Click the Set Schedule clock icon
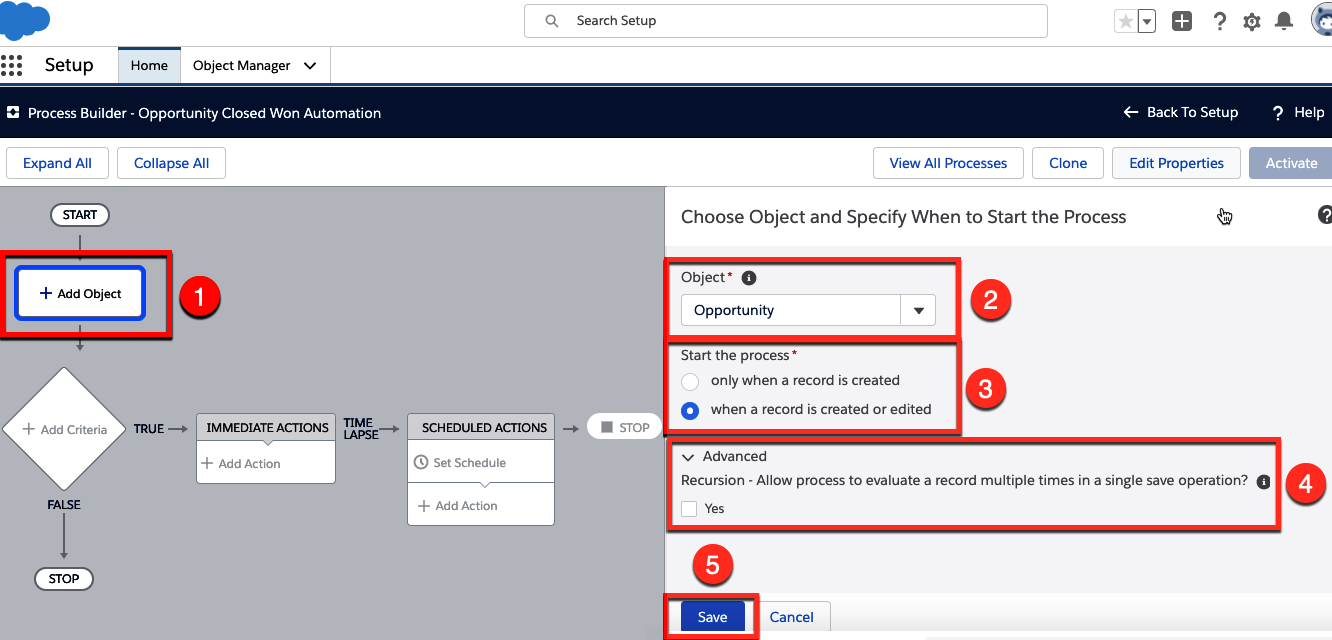1332x640 pixels. coord(422,463)
